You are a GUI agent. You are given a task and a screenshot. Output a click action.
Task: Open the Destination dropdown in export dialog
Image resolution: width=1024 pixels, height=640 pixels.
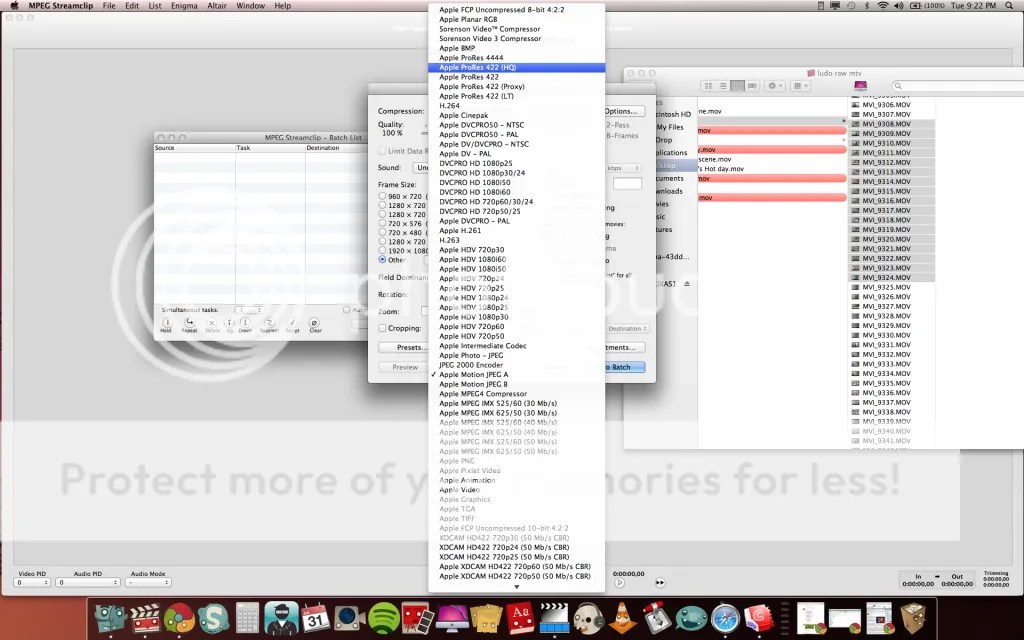tap(627, 328)
